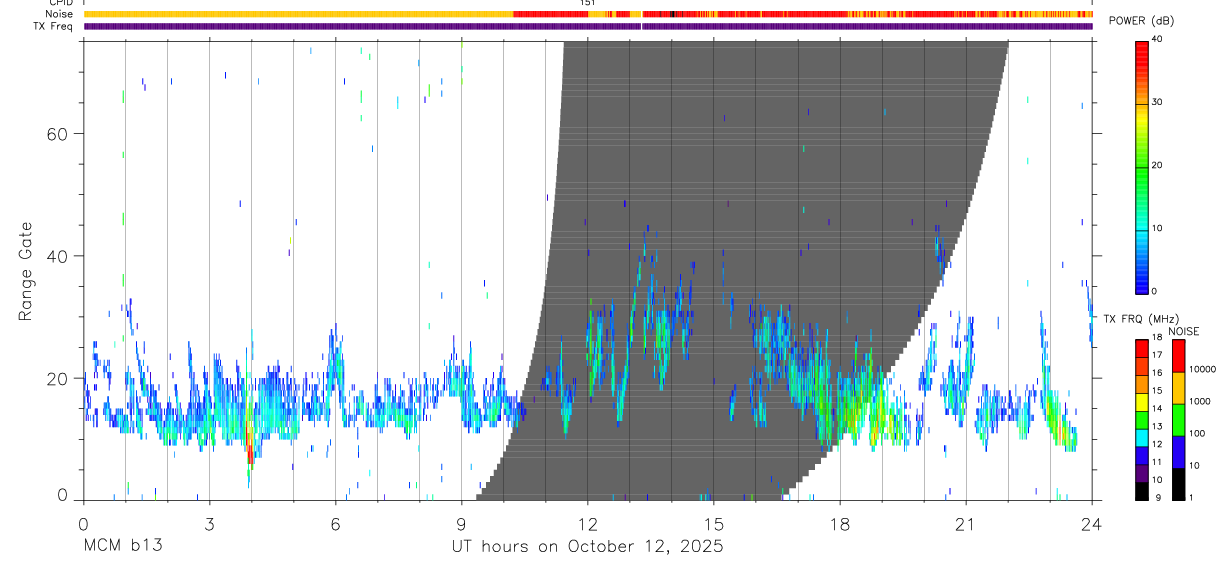The image size is (1228, 567).
Task: Click the 100 label on NOISE legend
Action: pyautogui.click(x=1195, y=433)
